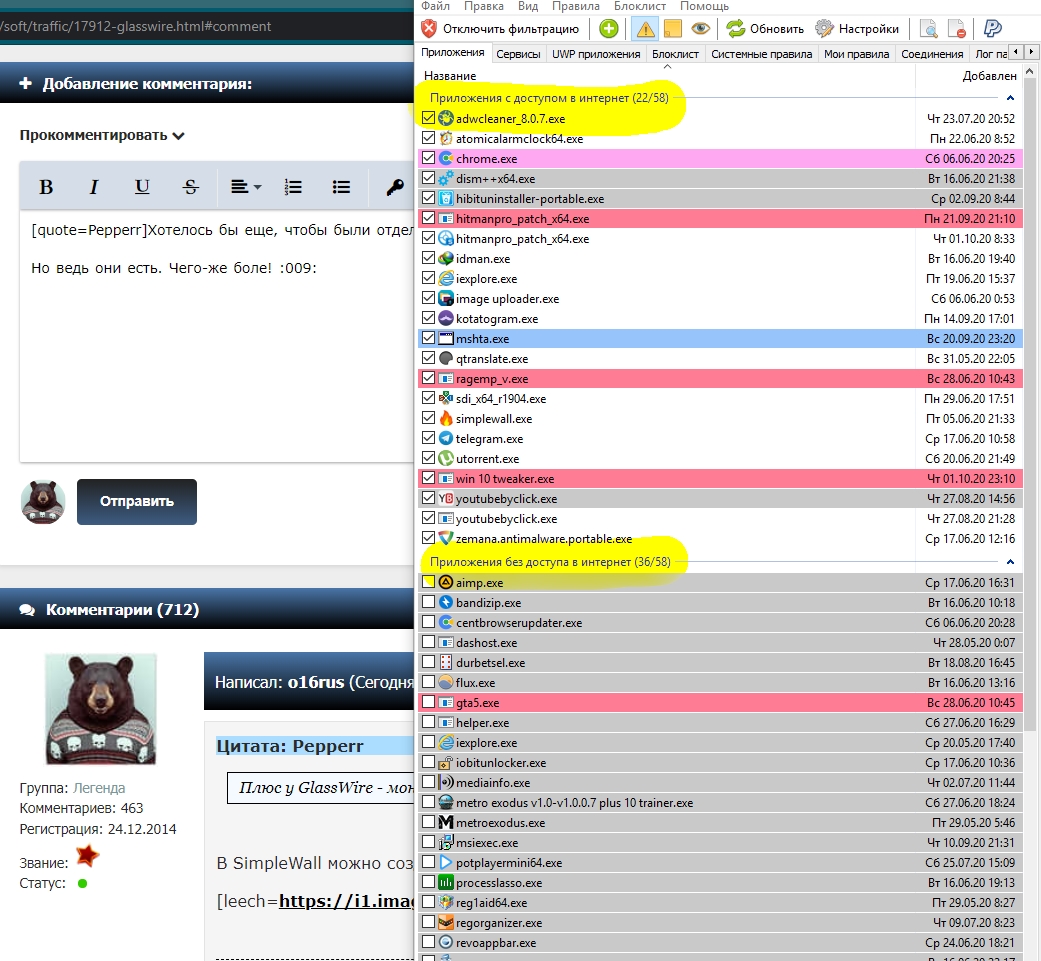The height and width of the screenshot is (961, 1041).
Task: Collapse the apps with internet access group
Action: click(x=1010, y=98)
